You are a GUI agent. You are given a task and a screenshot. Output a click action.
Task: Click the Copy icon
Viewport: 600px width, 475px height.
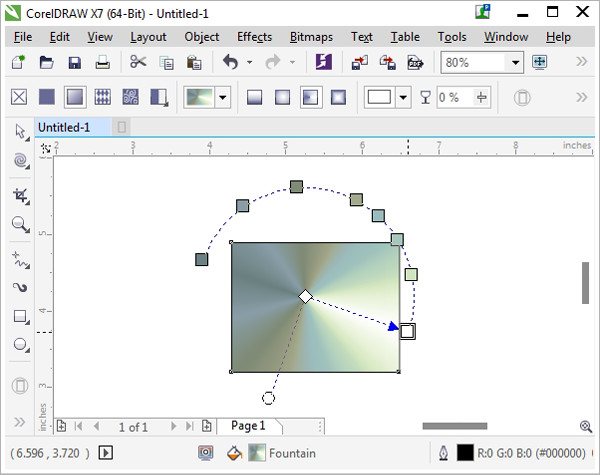coord(166,62)
